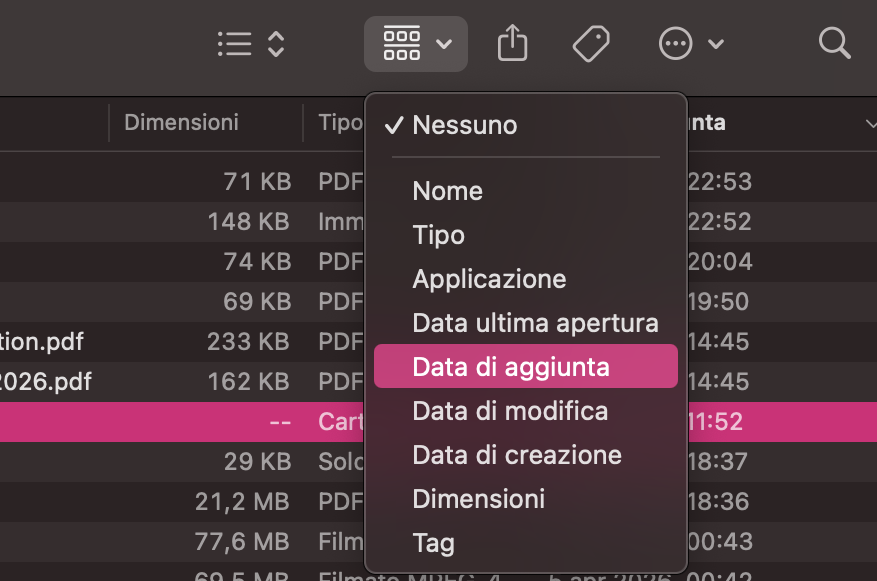877x581 pixels.
Task: Open the chevron beside the grouping icon
Action: (443, 44)
